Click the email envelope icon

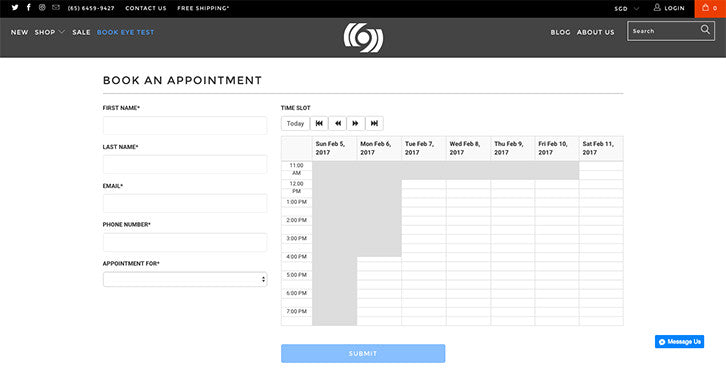click(56, 7)
